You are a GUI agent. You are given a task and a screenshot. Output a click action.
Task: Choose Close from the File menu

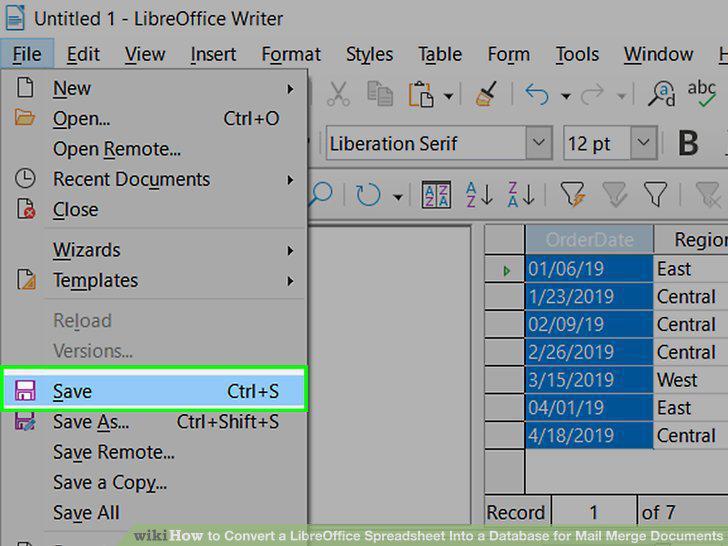(x=154, y=209)
